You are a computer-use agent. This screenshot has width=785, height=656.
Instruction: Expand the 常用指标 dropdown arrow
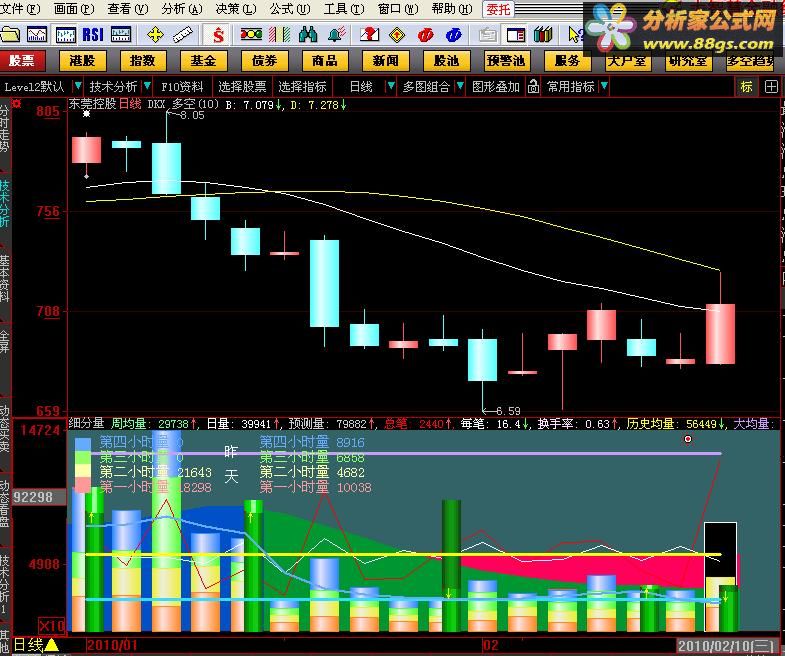click(604, 86)
